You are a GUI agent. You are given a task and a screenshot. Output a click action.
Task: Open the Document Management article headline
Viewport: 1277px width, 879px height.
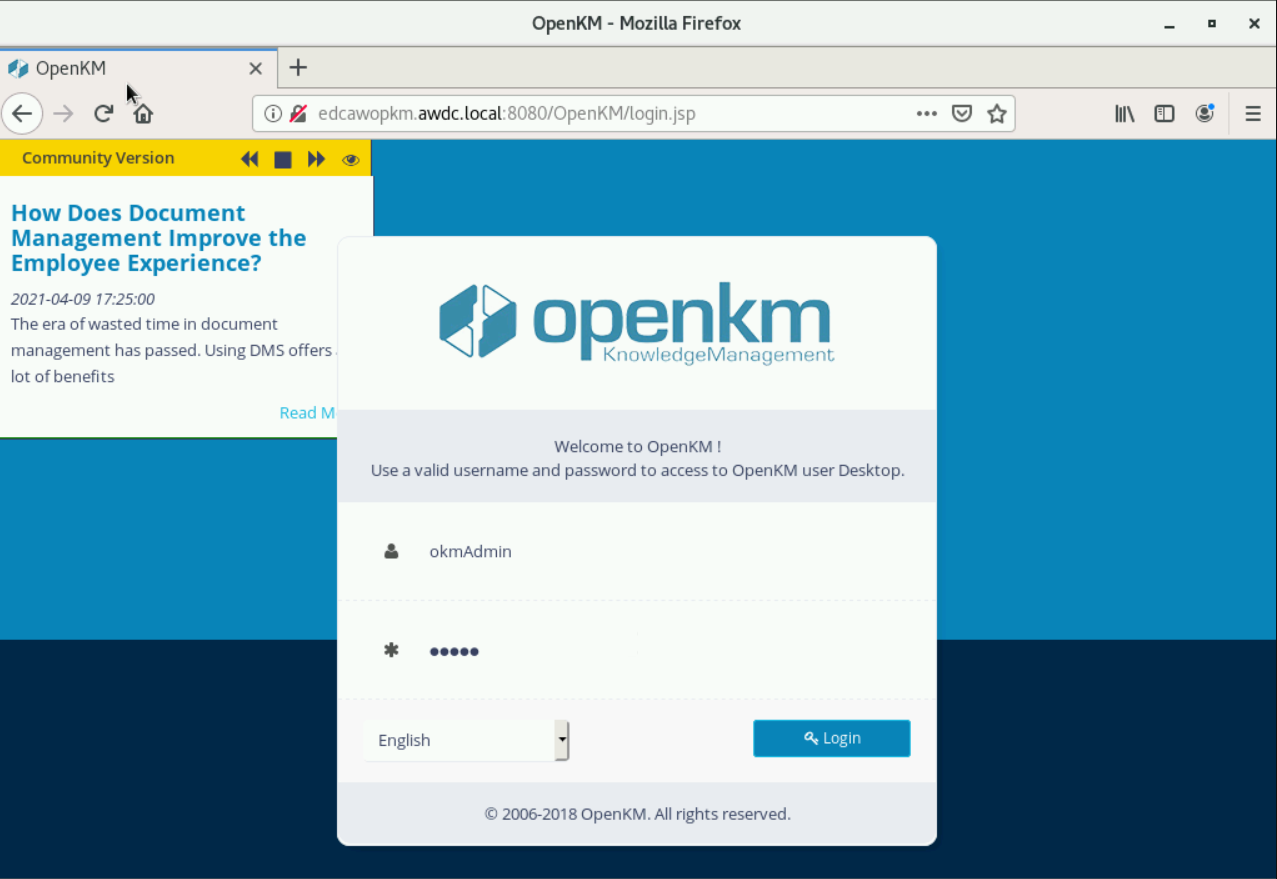point(158,238)
